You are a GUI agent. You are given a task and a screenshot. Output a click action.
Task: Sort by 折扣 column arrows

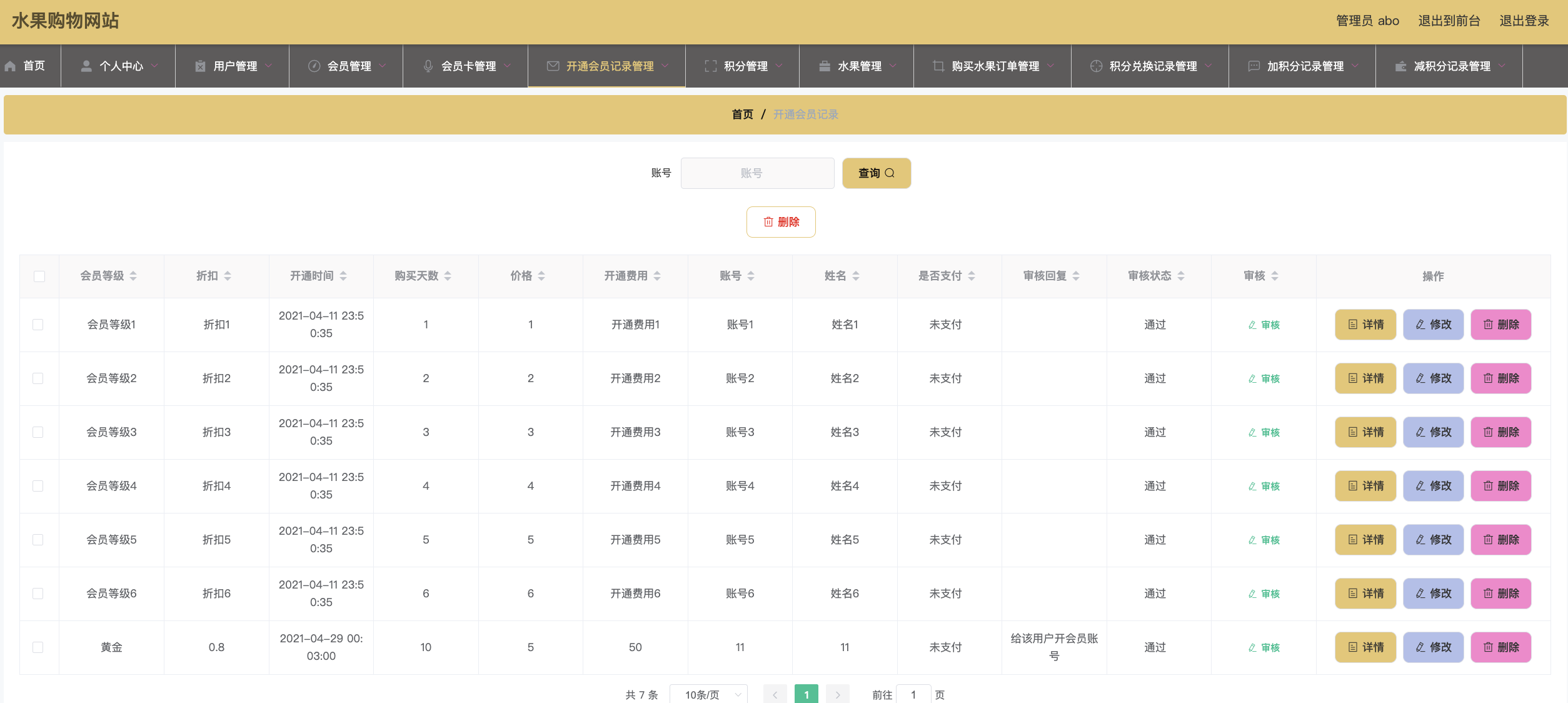(x=228, y=276)
